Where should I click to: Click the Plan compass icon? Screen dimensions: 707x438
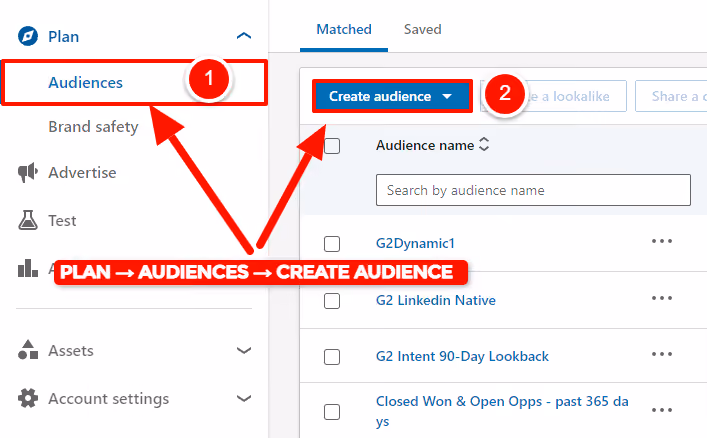(28, 36)
